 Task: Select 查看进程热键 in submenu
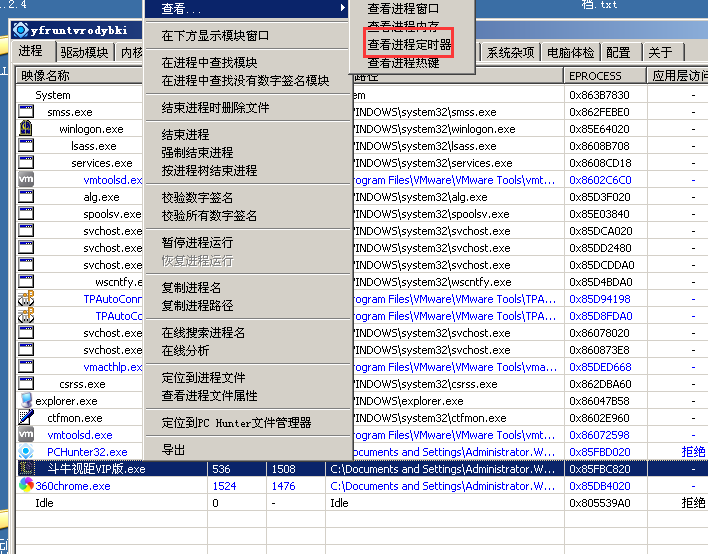[403, 63]
